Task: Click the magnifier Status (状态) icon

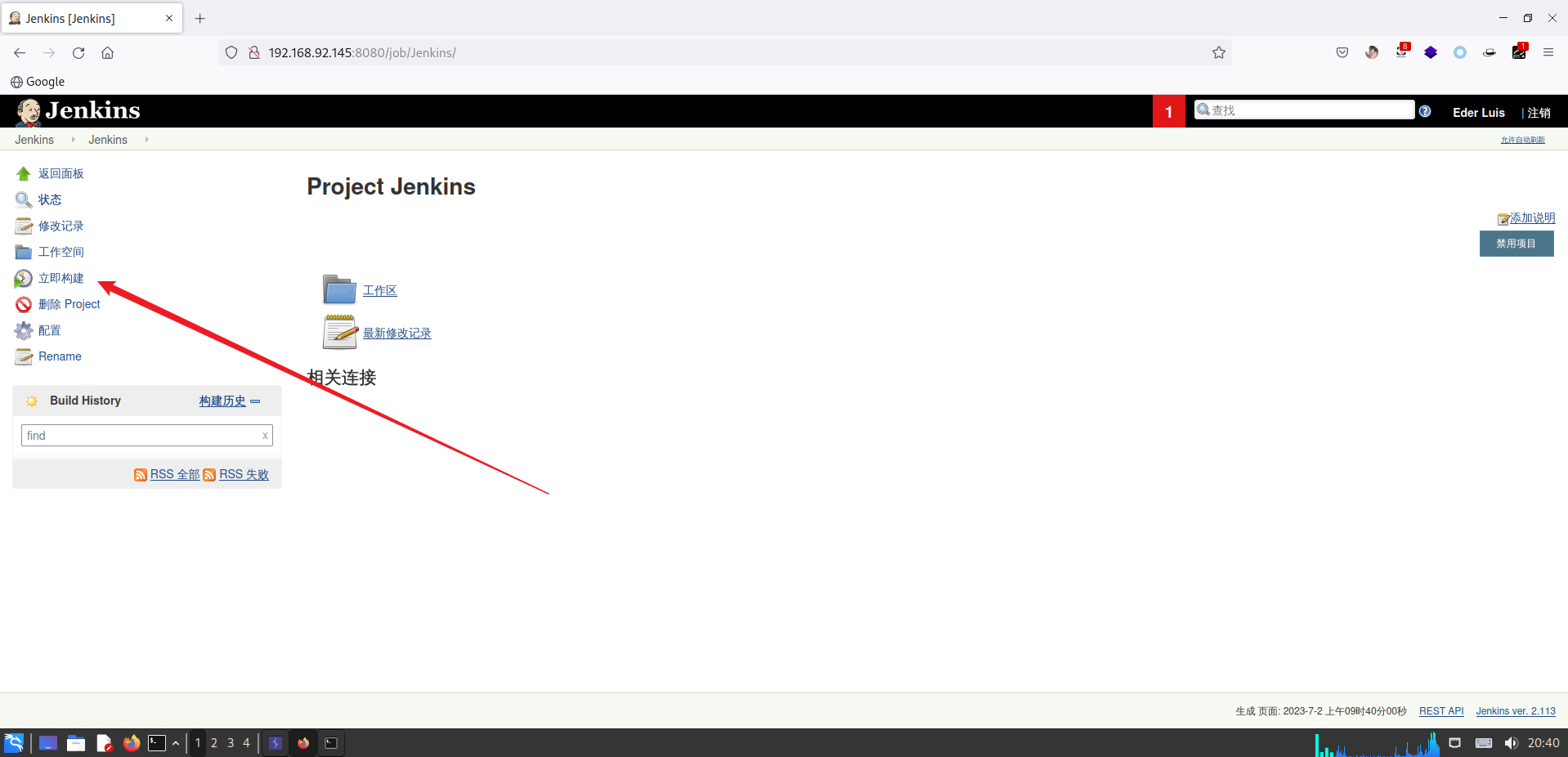Action: pos(23,200)
